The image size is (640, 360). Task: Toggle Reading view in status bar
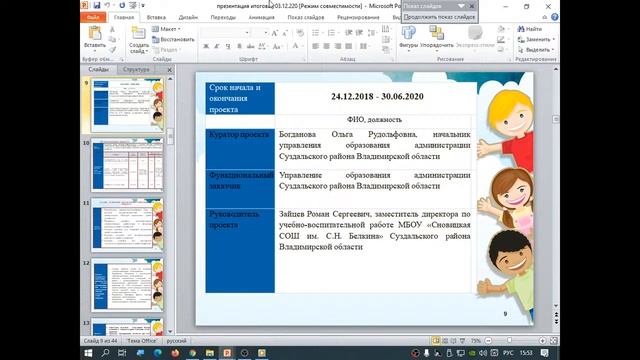(x=453, y=340)
